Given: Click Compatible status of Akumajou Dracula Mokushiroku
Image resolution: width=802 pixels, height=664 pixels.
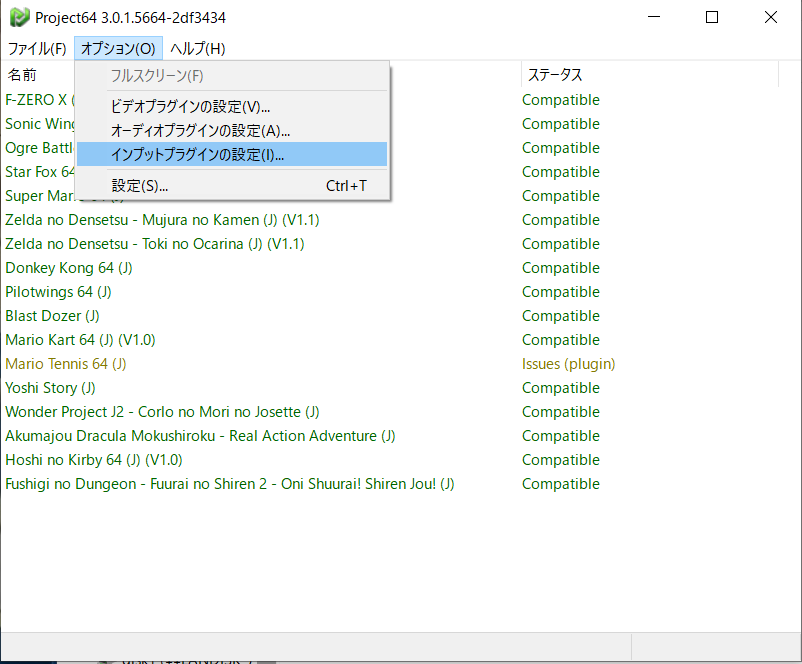Looking at the screenshot, I should [x=561, y=436].
